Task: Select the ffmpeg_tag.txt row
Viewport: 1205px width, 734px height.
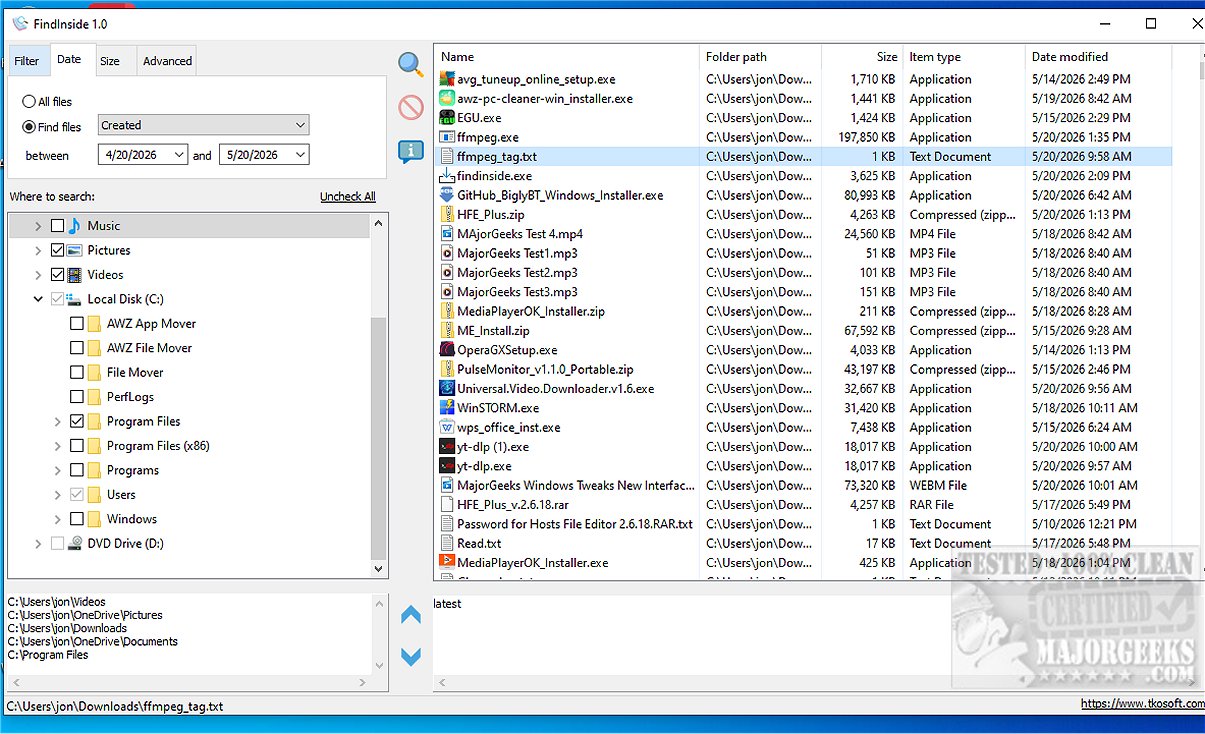Action: (803, 157)
